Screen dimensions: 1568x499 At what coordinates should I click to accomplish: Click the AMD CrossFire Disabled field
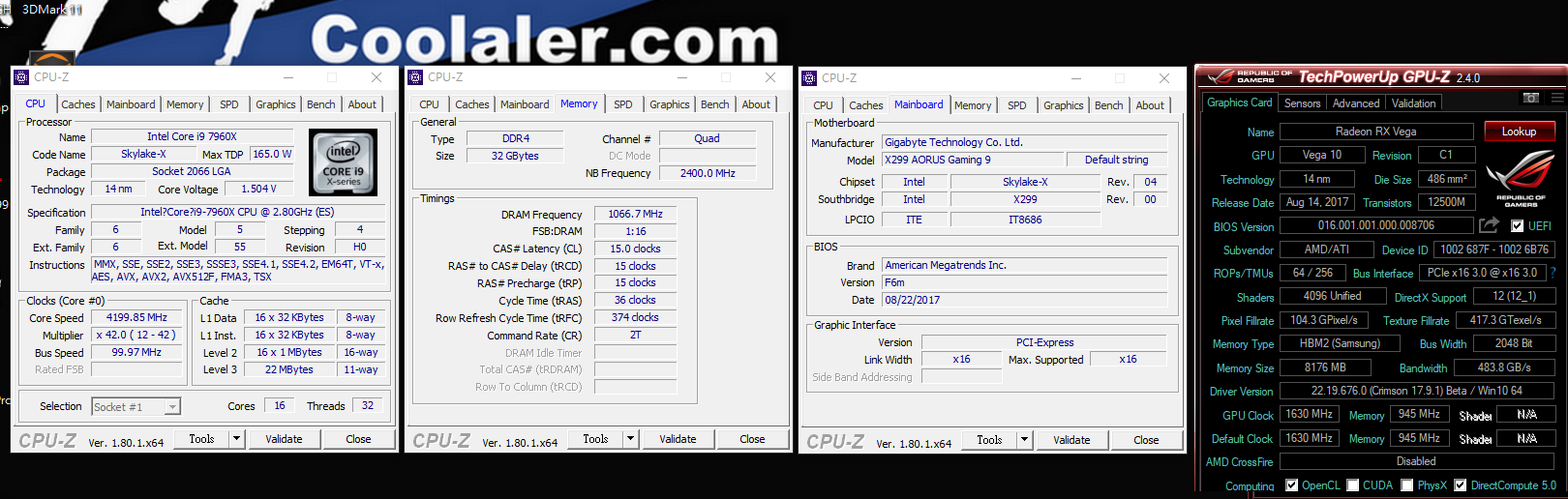1416,461
